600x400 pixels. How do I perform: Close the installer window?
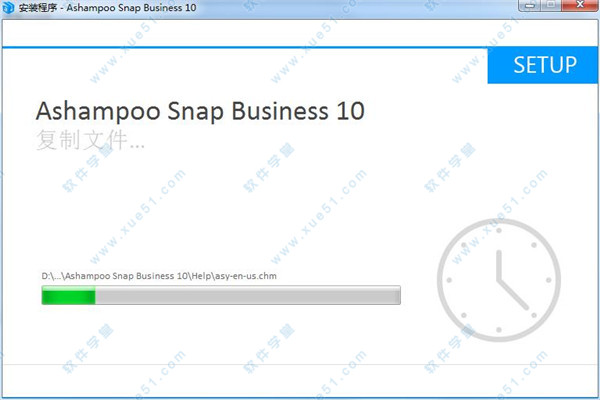pos(580,5)
